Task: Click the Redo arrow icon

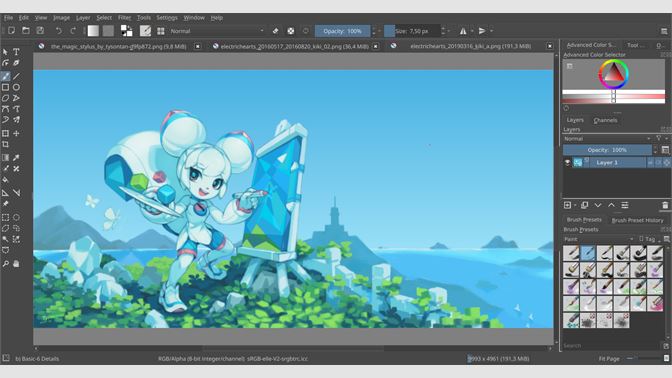Action: 73,30
